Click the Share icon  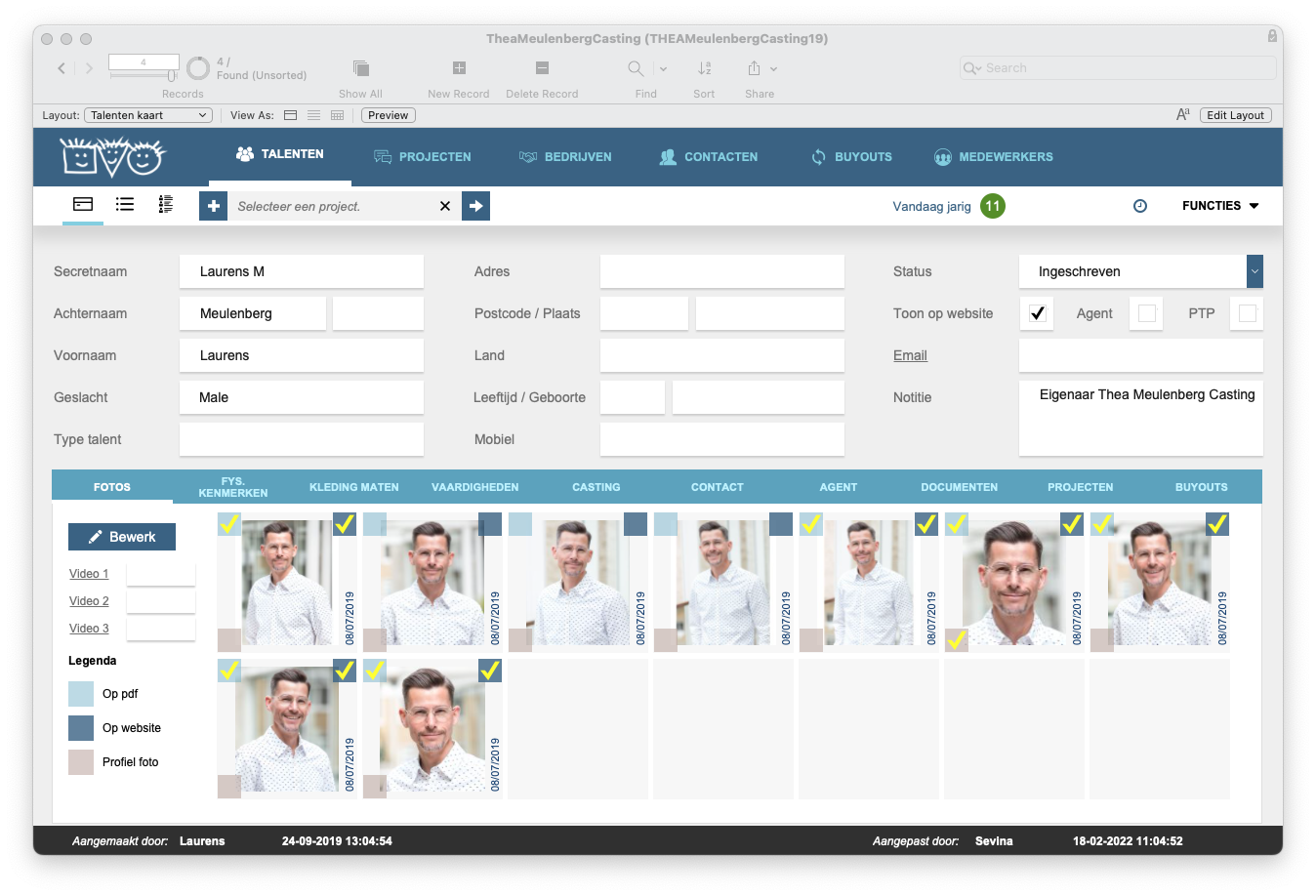pos(754,68)
